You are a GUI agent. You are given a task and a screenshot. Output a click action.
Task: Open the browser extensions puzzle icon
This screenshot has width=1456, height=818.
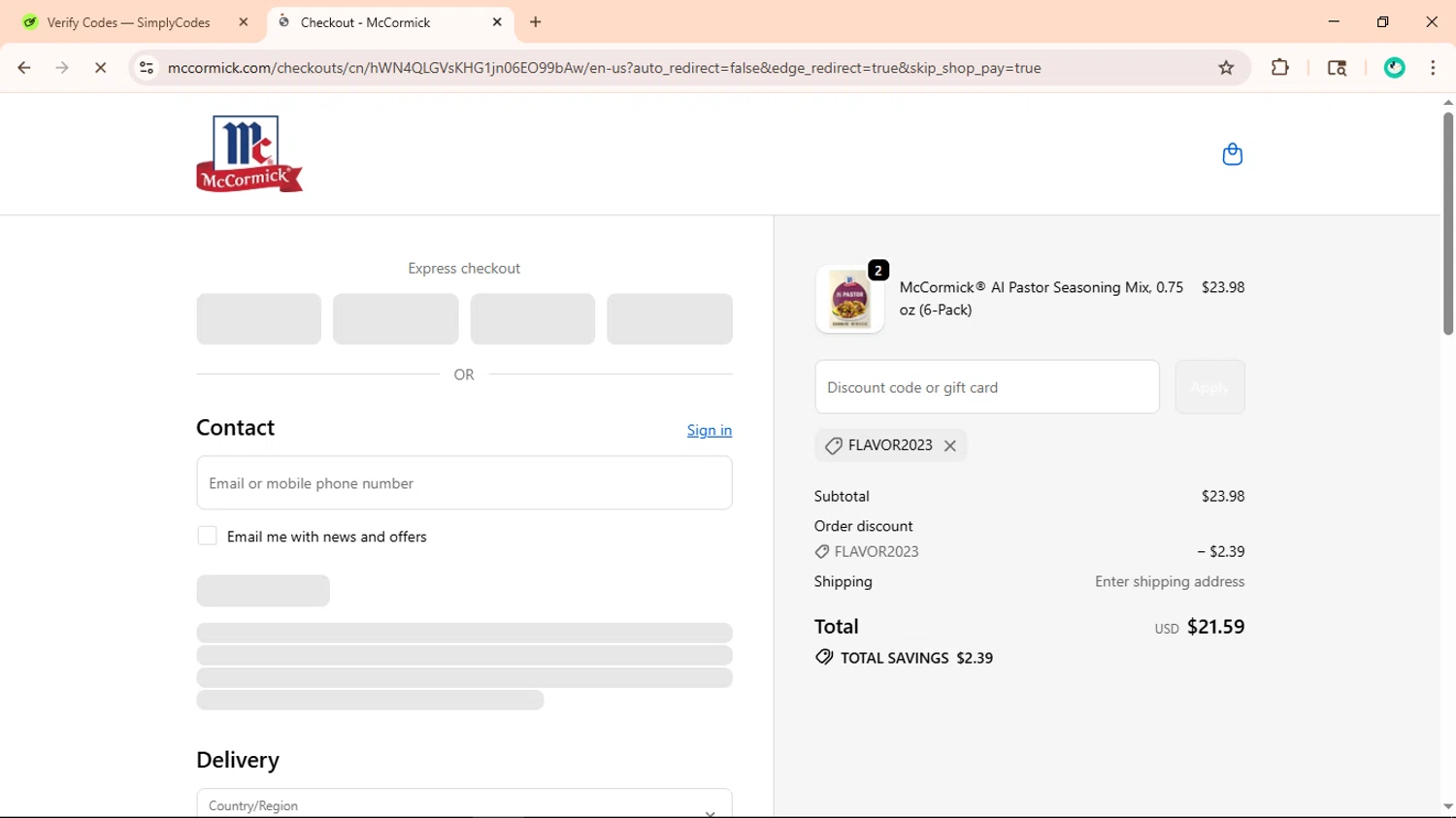[1280, 68]
